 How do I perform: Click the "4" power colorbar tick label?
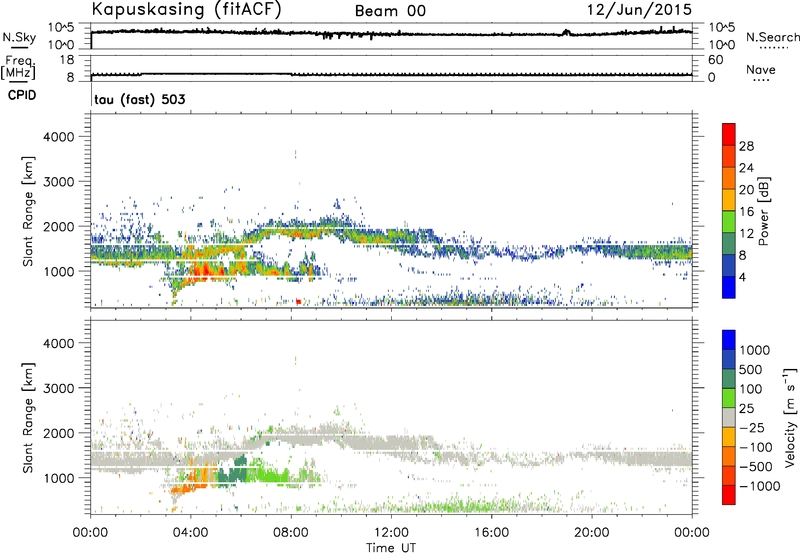(742, 277)
